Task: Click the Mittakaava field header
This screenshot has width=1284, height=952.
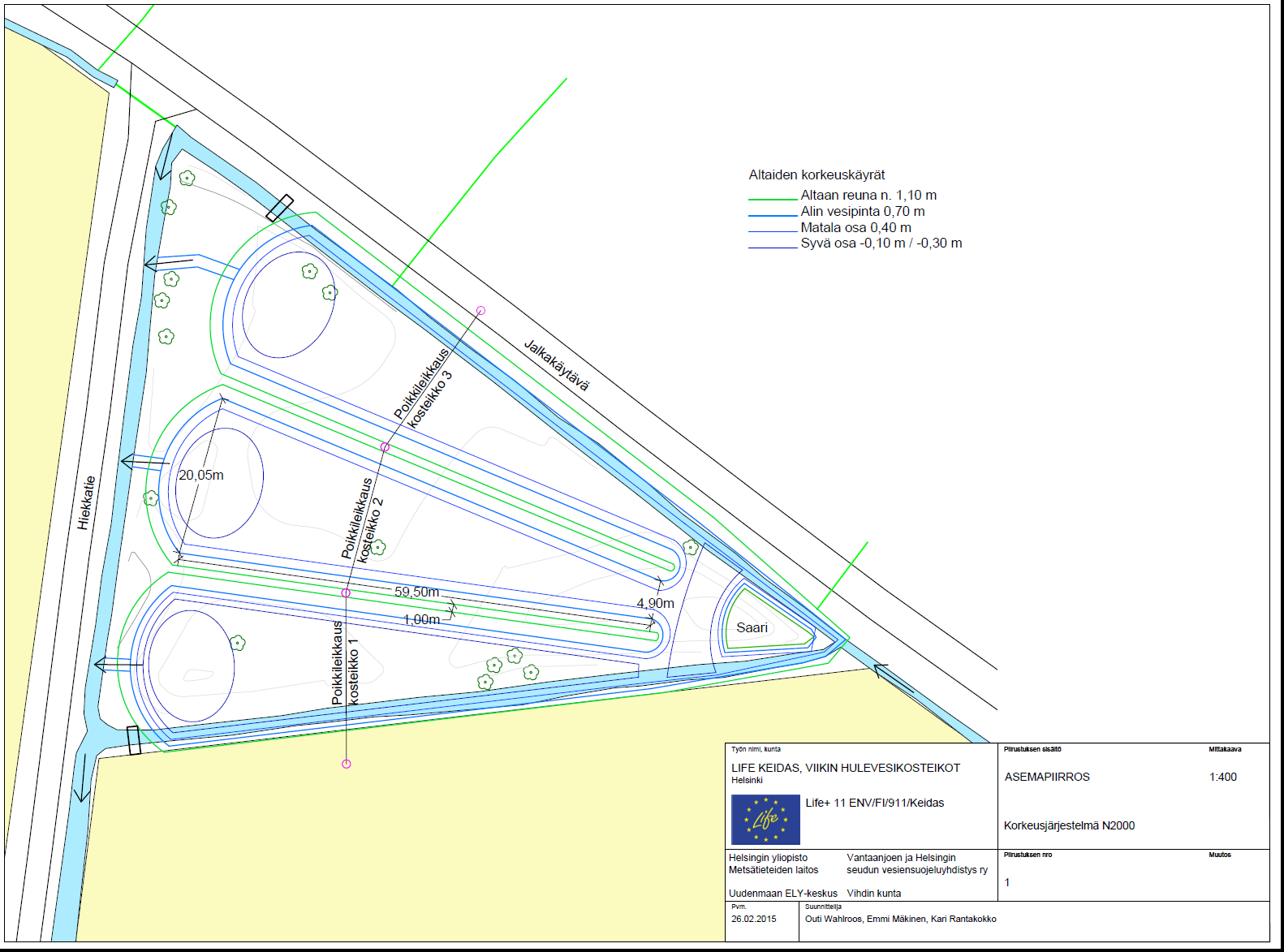Action: pyautogui.click(x=1225, y=749)
